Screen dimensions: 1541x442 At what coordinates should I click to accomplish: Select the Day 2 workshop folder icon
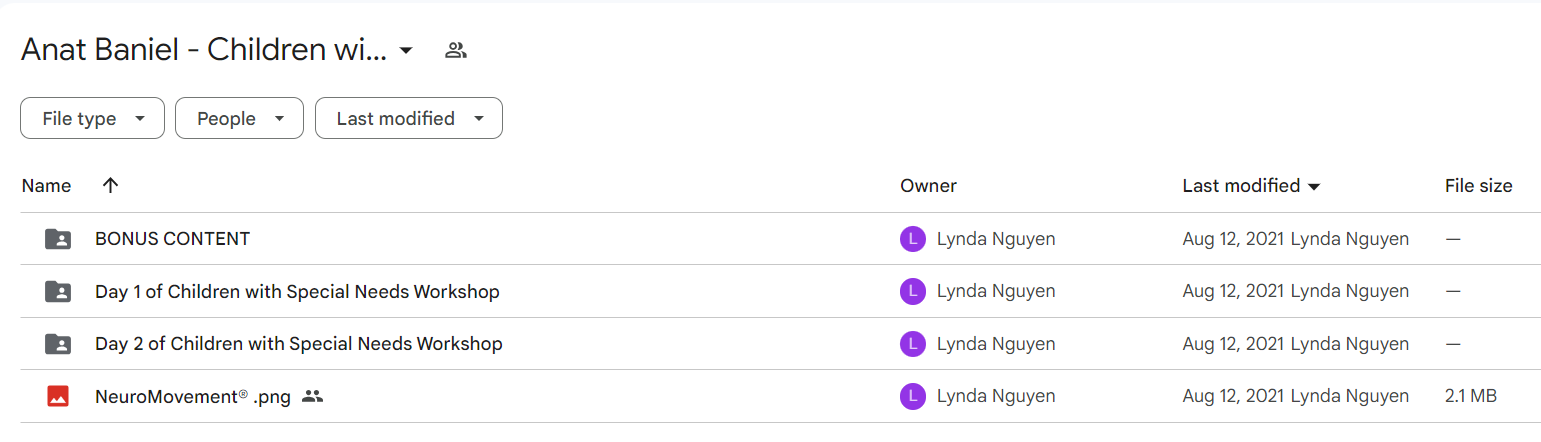coord(58,344)
